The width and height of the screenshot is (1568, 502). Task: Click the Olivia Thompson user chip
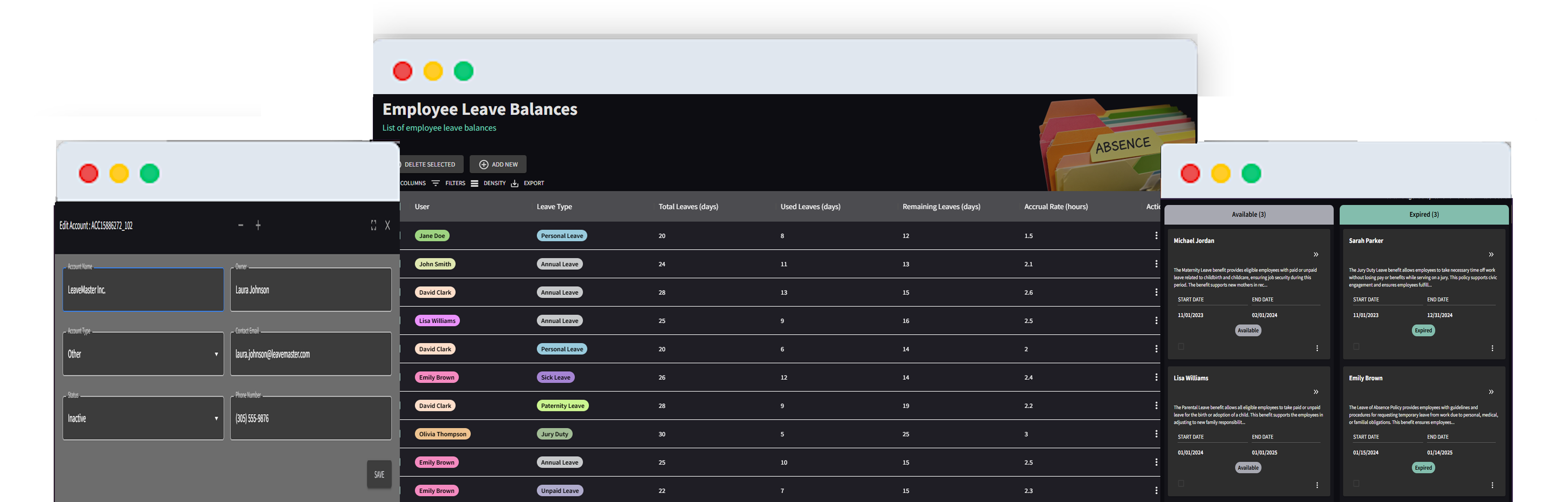tap(443, 435)
